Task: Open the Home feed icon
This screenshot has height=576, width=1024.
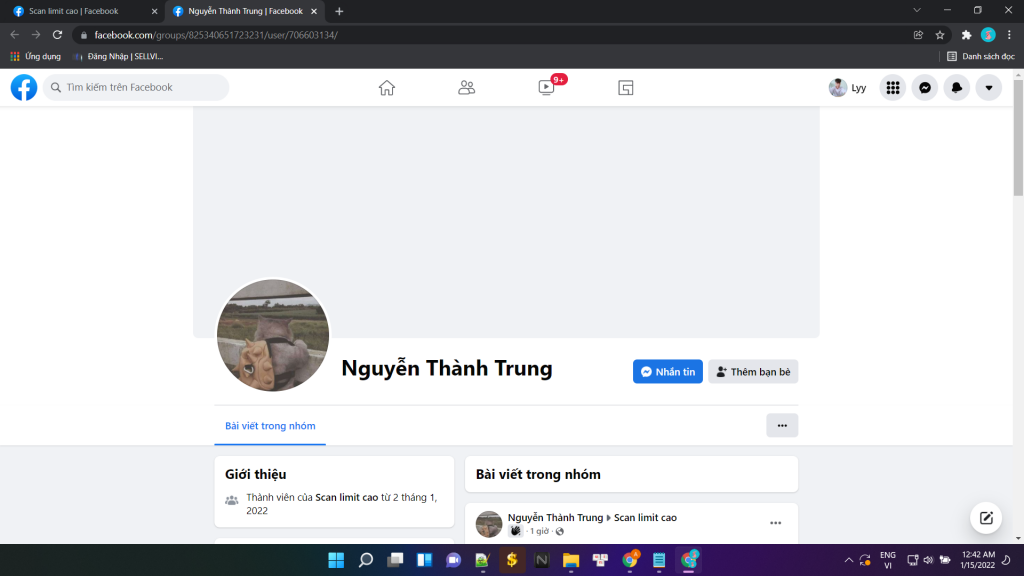Action: point(387,88)
